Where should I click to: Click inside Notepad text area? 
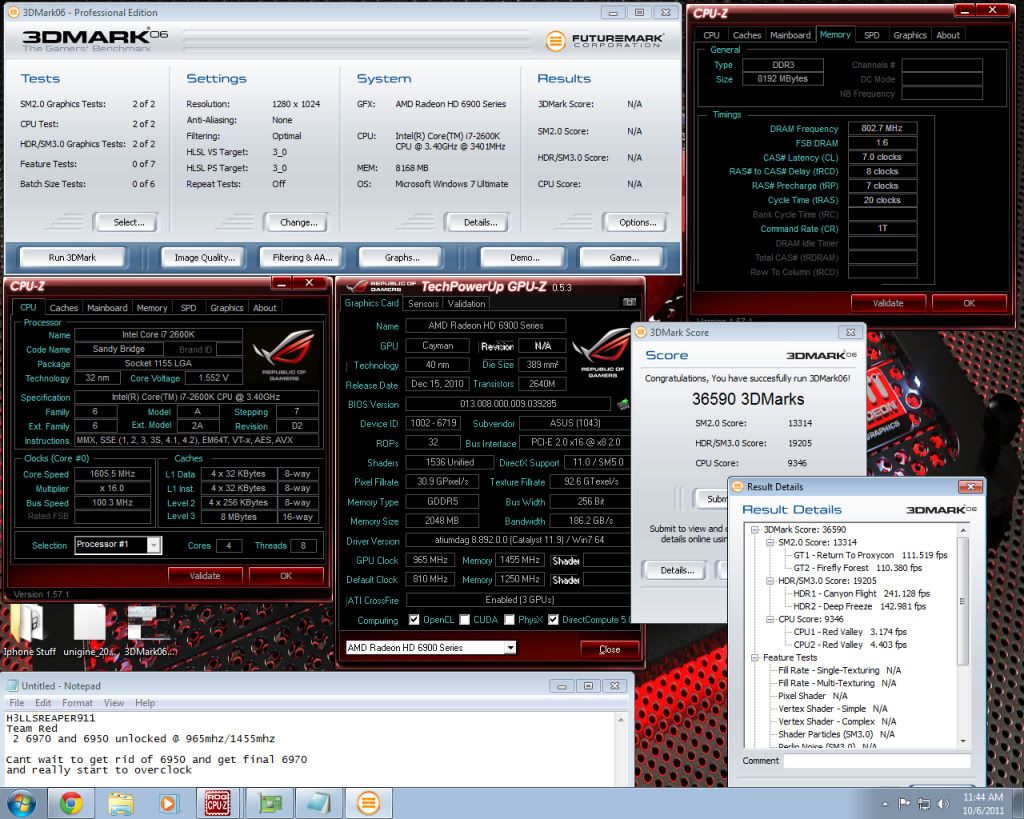pos(310,748)
